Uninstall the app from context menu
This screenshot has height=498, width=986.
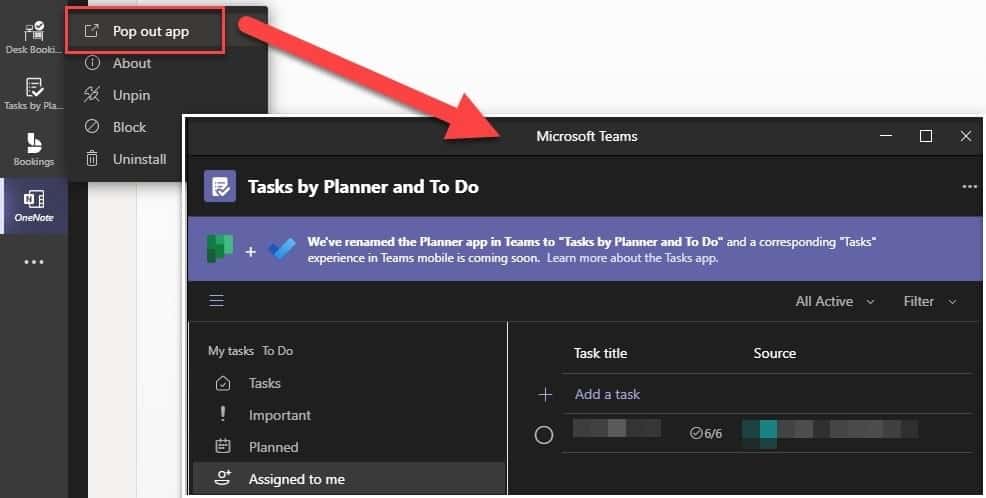[x=139, y=159]
